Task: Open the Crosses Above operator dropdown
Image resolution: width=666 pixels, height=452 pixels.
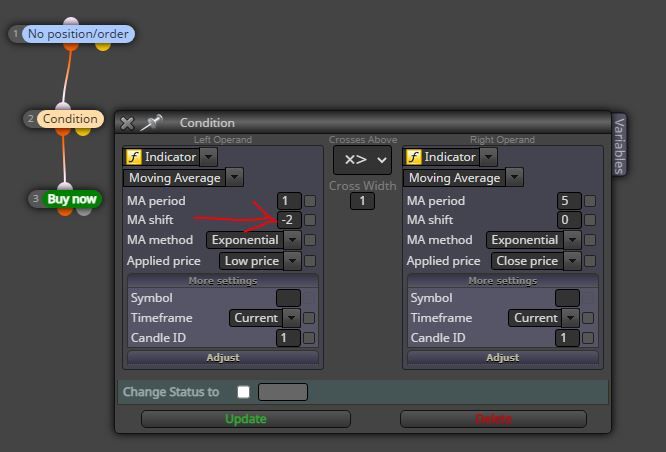Action: coord(362,160)
